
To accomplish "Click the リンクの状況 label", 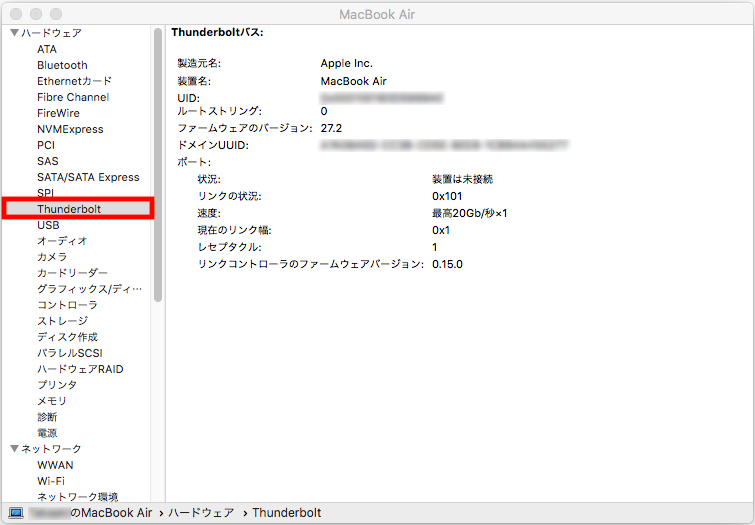I will [x=229, y=196].
